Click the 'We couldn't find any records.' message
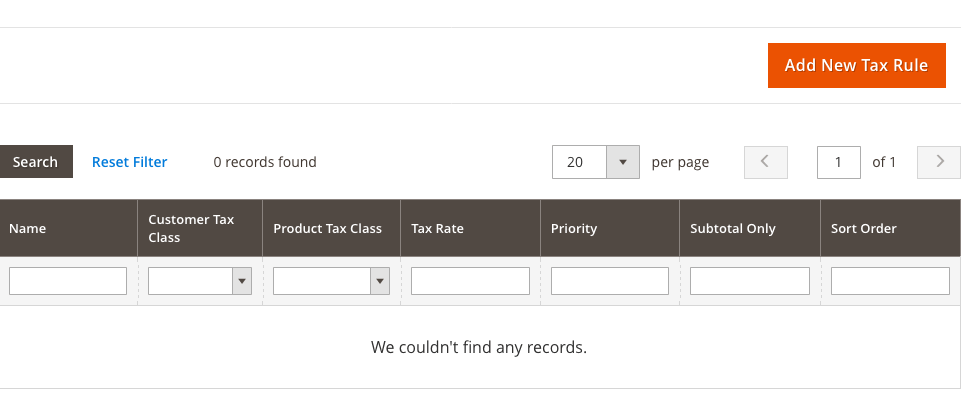The image size is (971, 414). [479, 347]
